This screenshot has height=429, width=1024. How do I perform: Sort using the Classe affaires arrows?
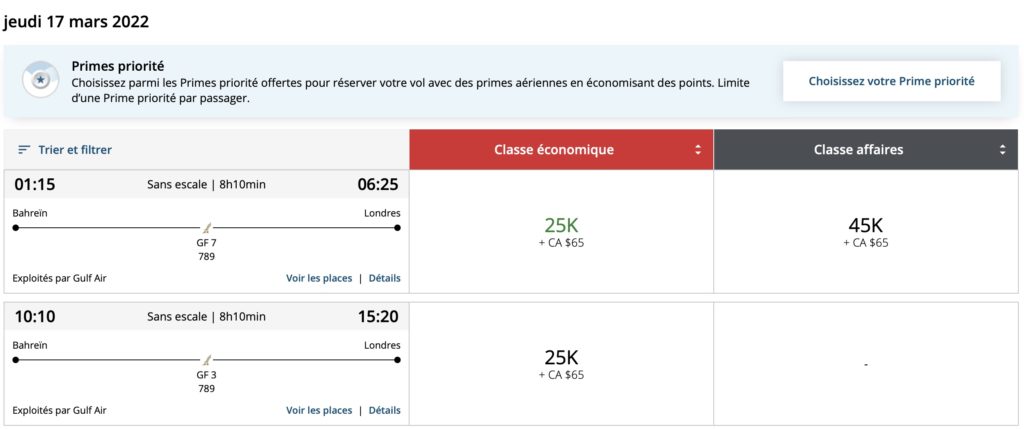(1002, 150)
